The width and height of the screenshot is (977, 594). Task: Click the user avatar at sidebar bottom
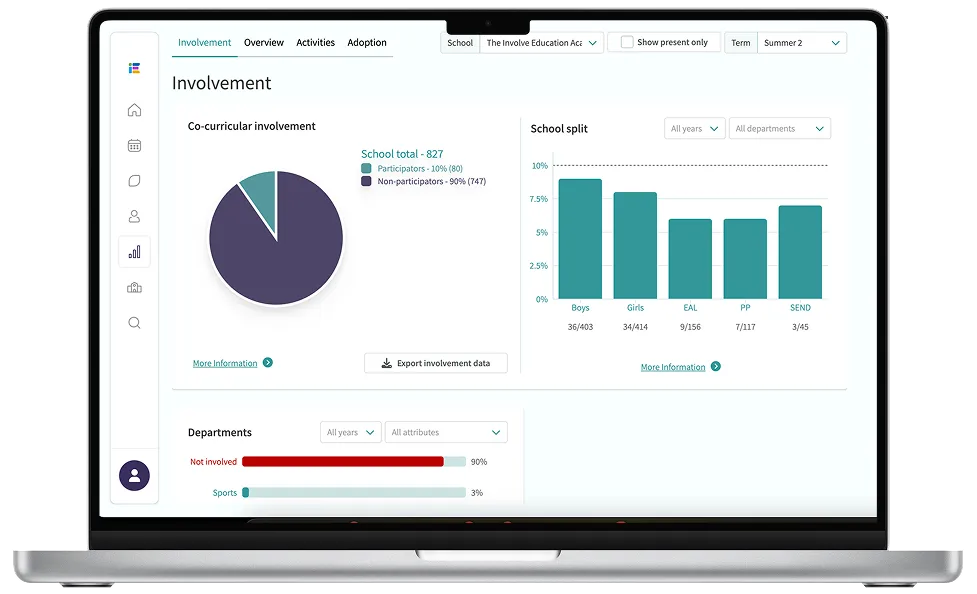(134, 475)
